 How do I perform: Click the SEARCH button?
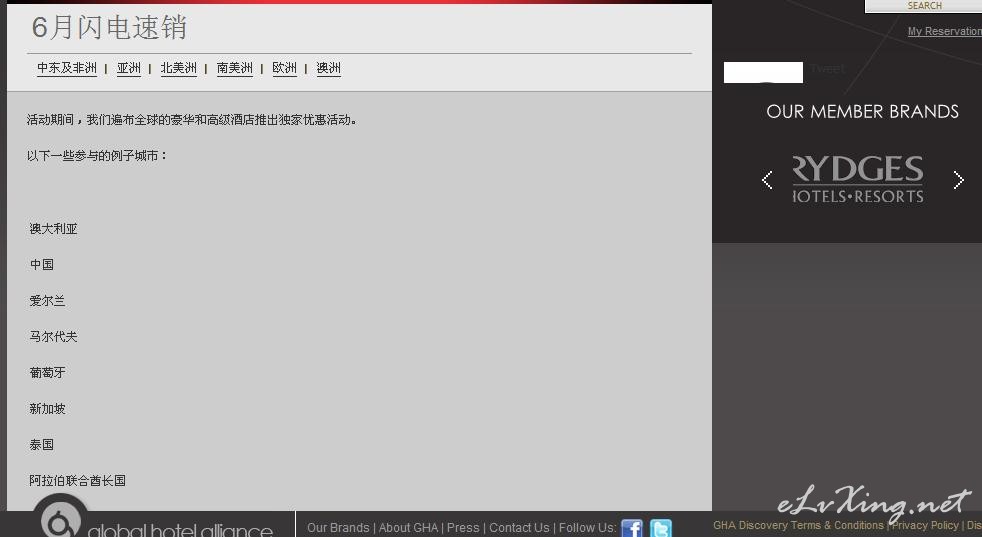(924, 6)
